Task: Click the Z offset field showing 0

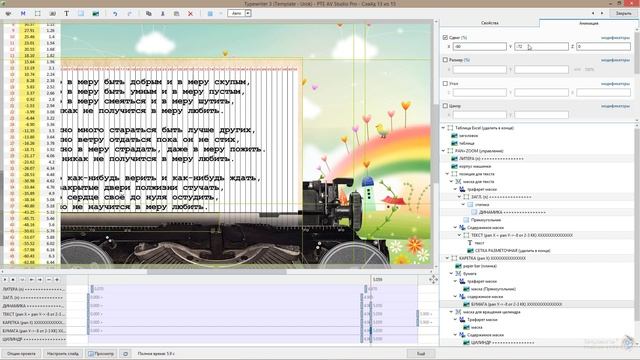Action: (x=603, y=47)
